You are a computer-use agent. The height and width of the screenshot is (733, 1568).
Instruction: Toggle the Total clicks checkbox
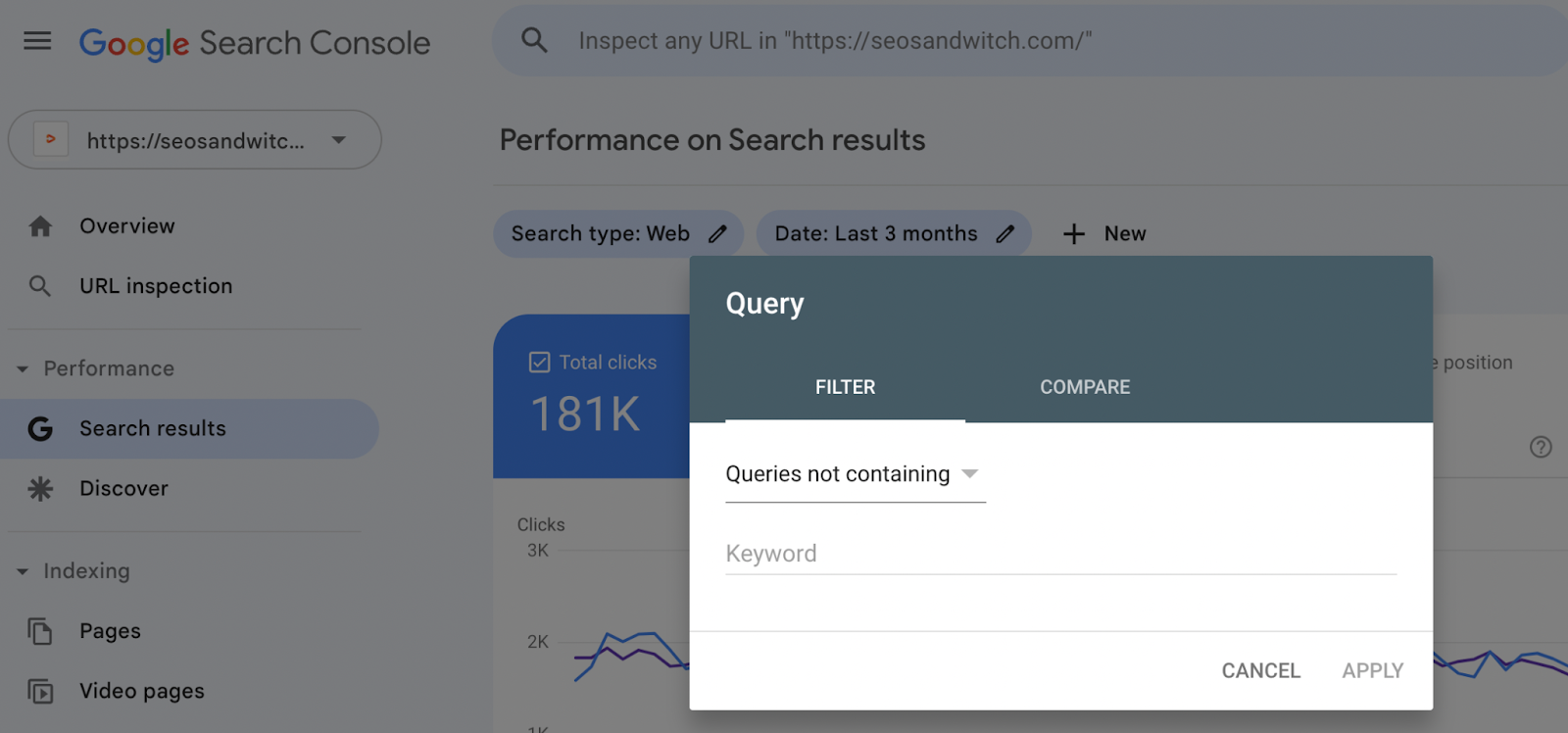click(x=539, y=363)
